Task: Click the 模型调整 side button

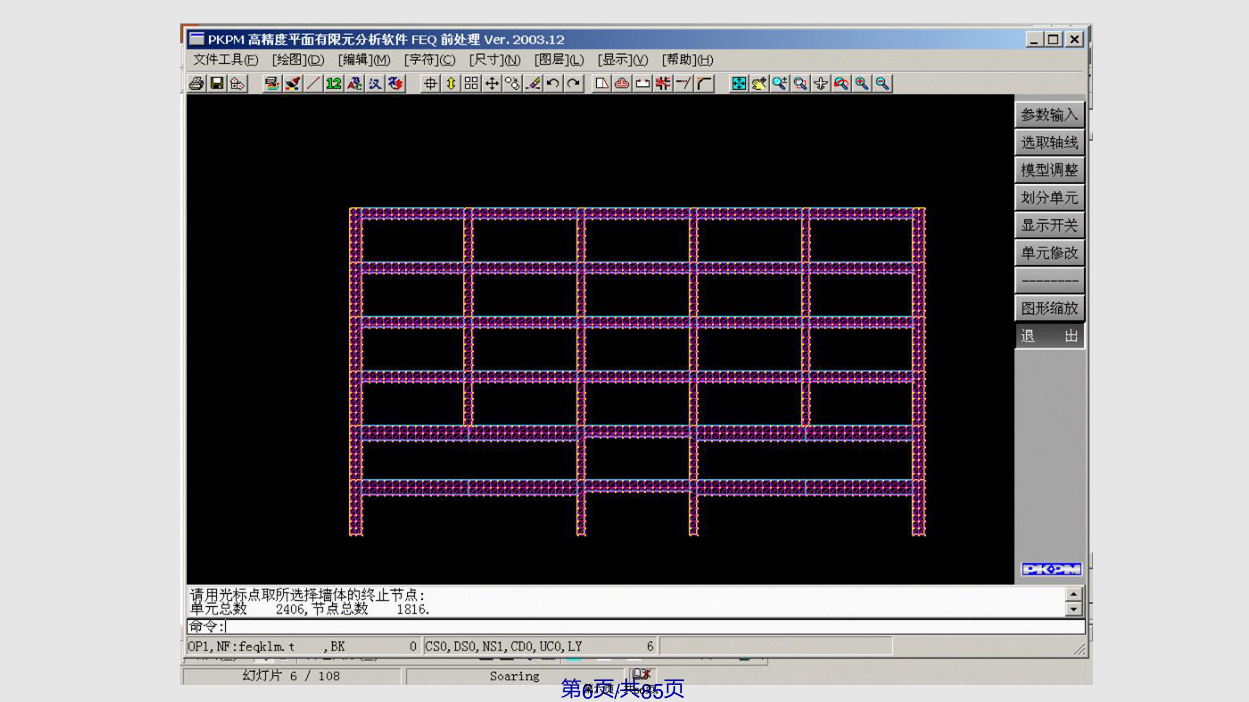Action: (x=1049, y=170)
